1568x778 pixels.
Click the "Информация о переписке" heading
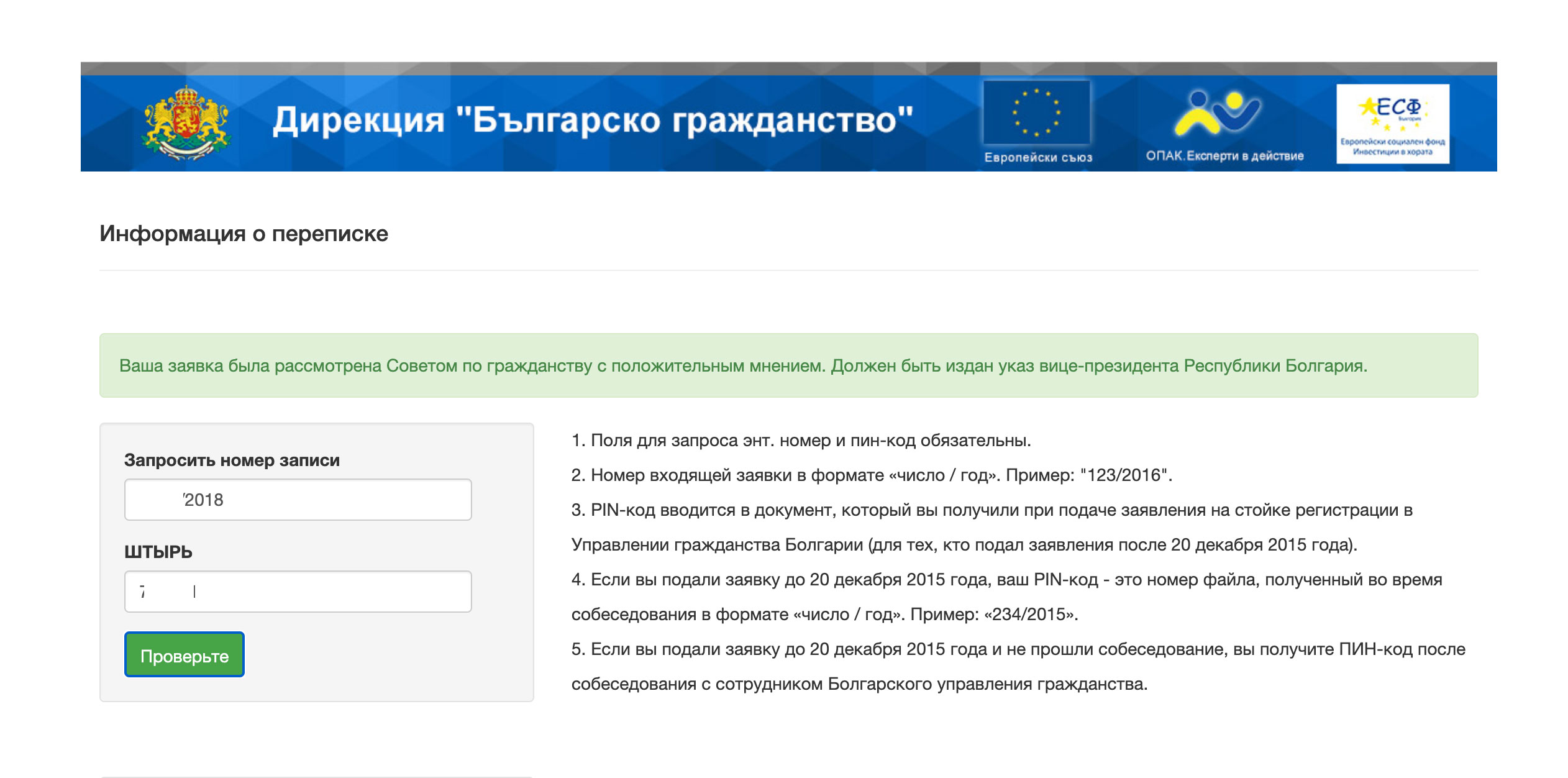click(x=244, y=234)
